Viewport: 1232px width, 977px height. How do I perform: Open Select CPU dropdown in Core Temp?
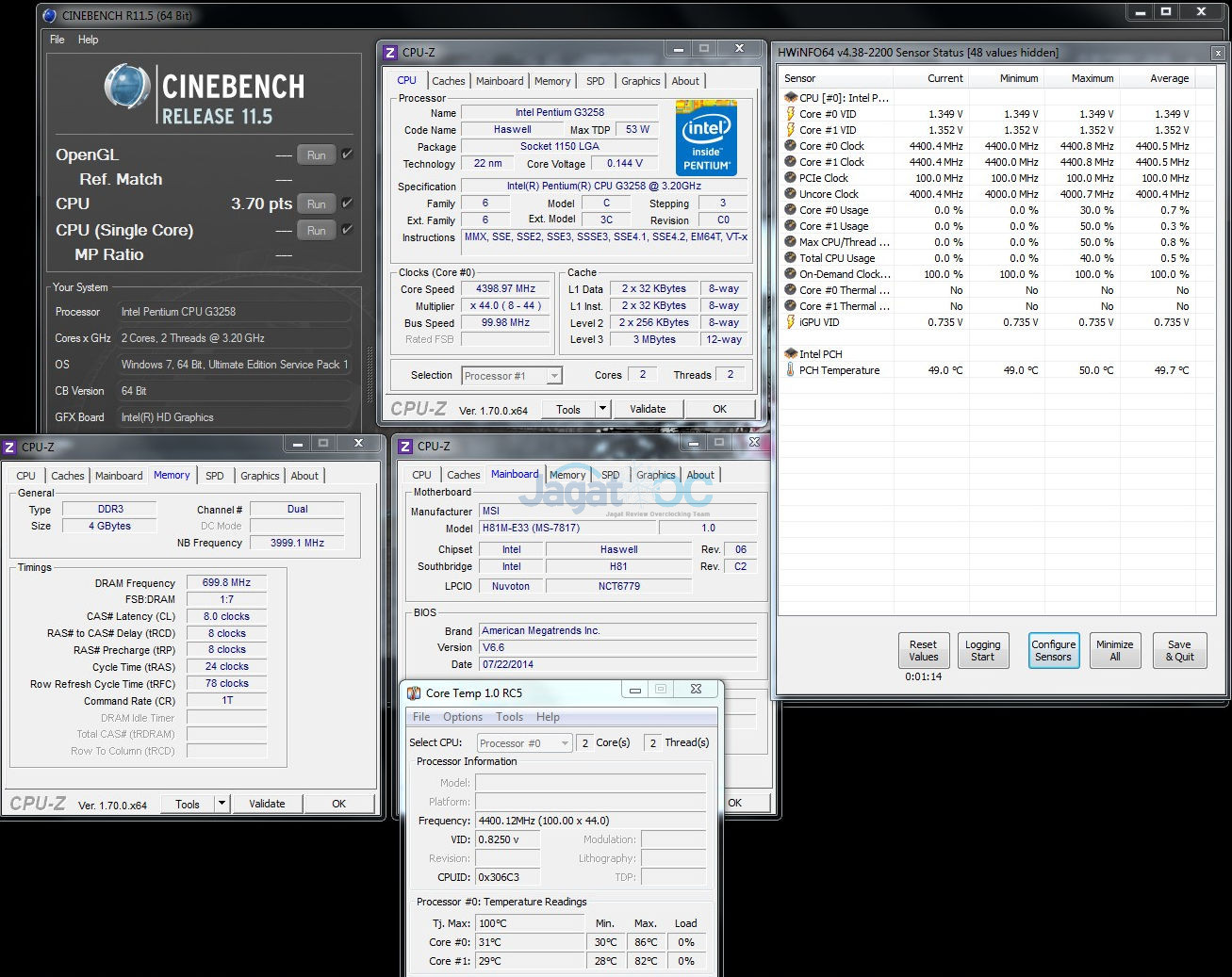tap(565, 743)
